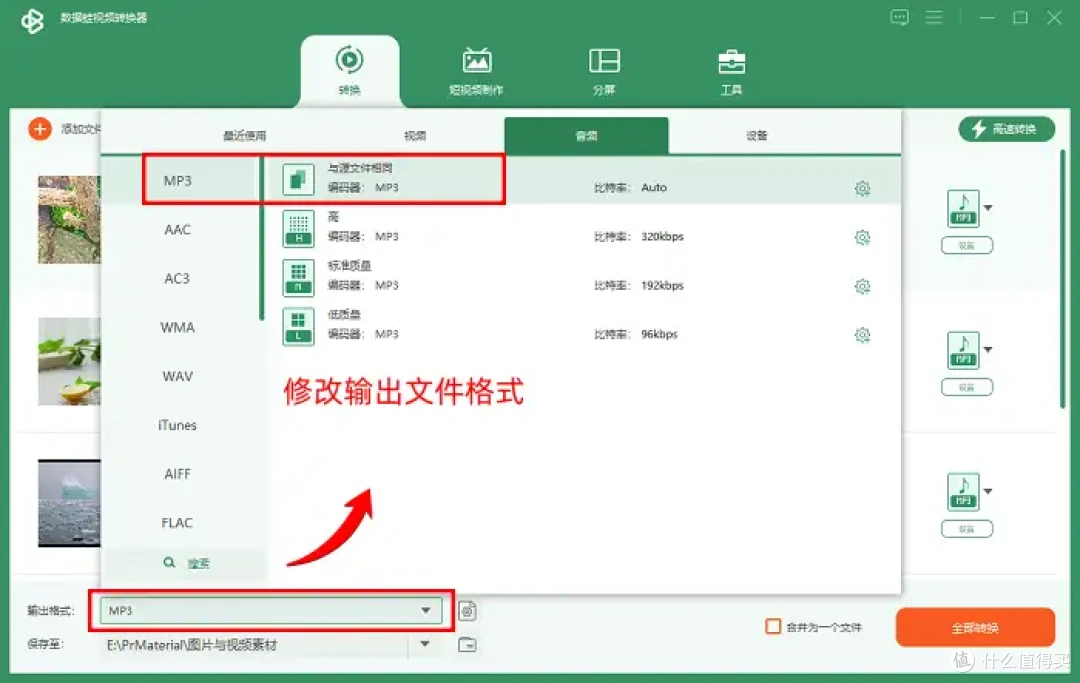Select the 音频 audio format tab
Viewport: 1080px width, 683px height.
[x=586, y=136]
